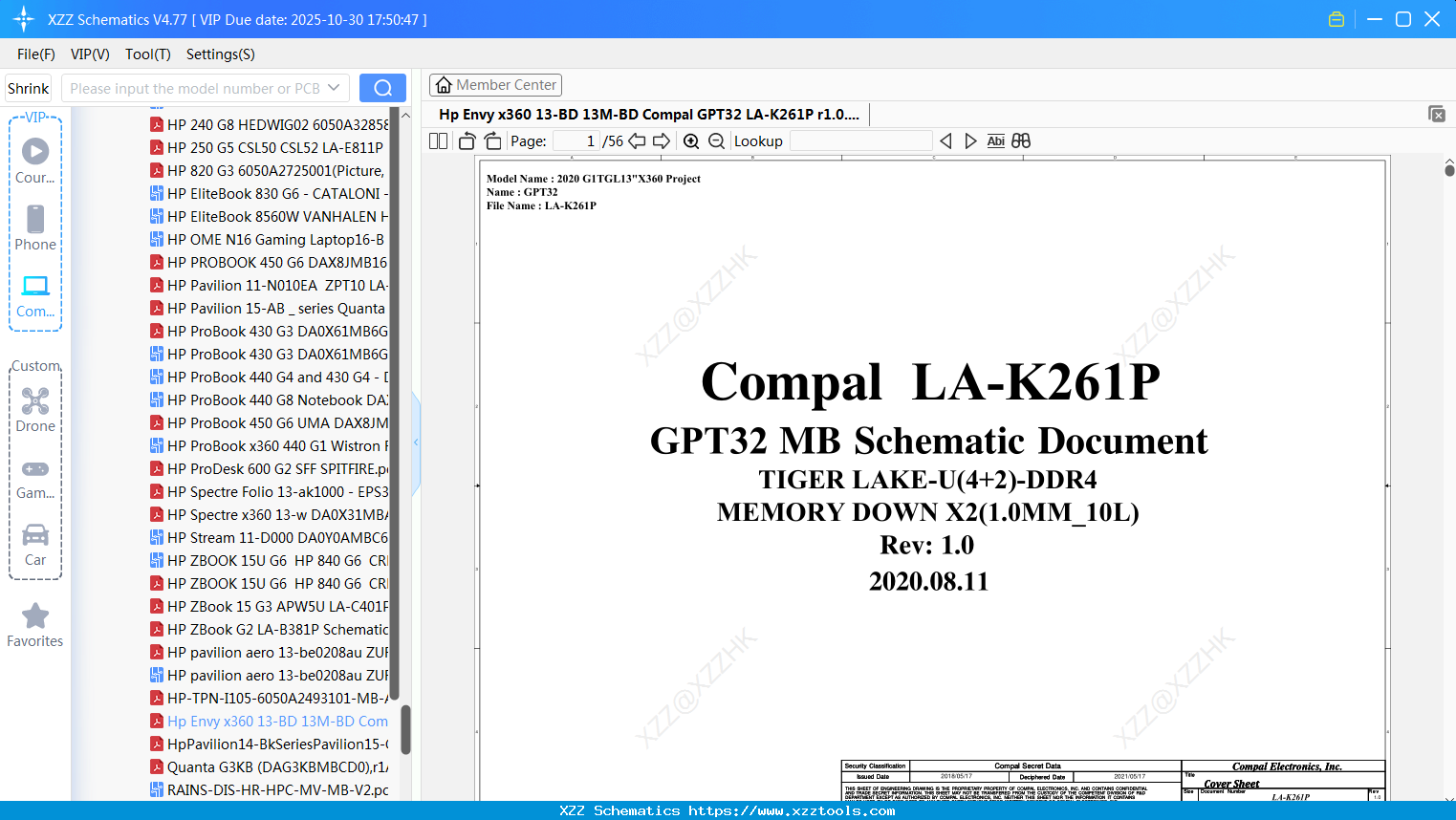Image resolution: width=1456 pixels, height=820 pixels.
Task: Open HP Stream 11-D000 DA0Y0AMBC6 file
Action: tap(270, 537)
